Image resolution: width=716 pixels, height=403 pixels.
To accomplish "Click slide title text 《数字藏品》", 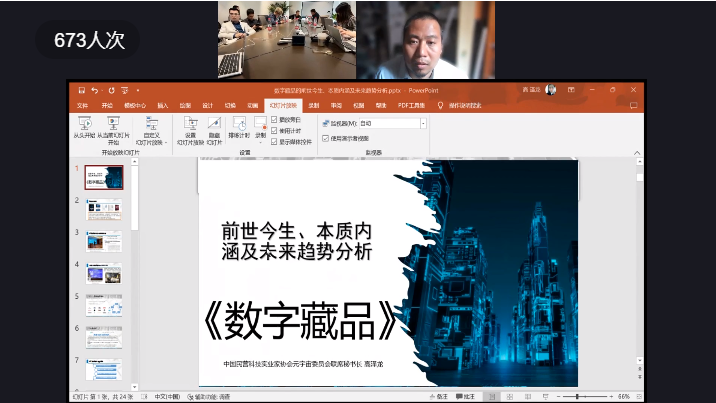I will pyautogui.click(x=300, y=321).
